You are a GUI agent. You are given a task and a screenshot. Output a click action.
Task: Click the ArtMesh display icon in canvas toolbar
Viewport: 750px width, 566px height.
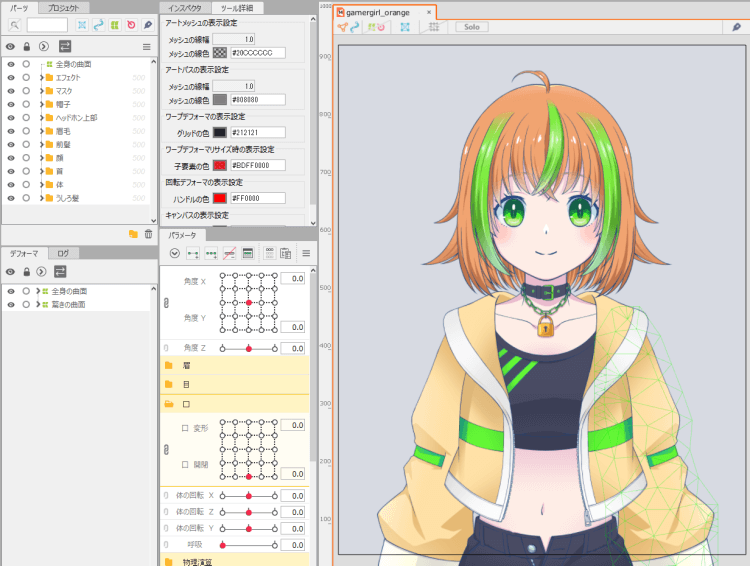pos(342,27)
